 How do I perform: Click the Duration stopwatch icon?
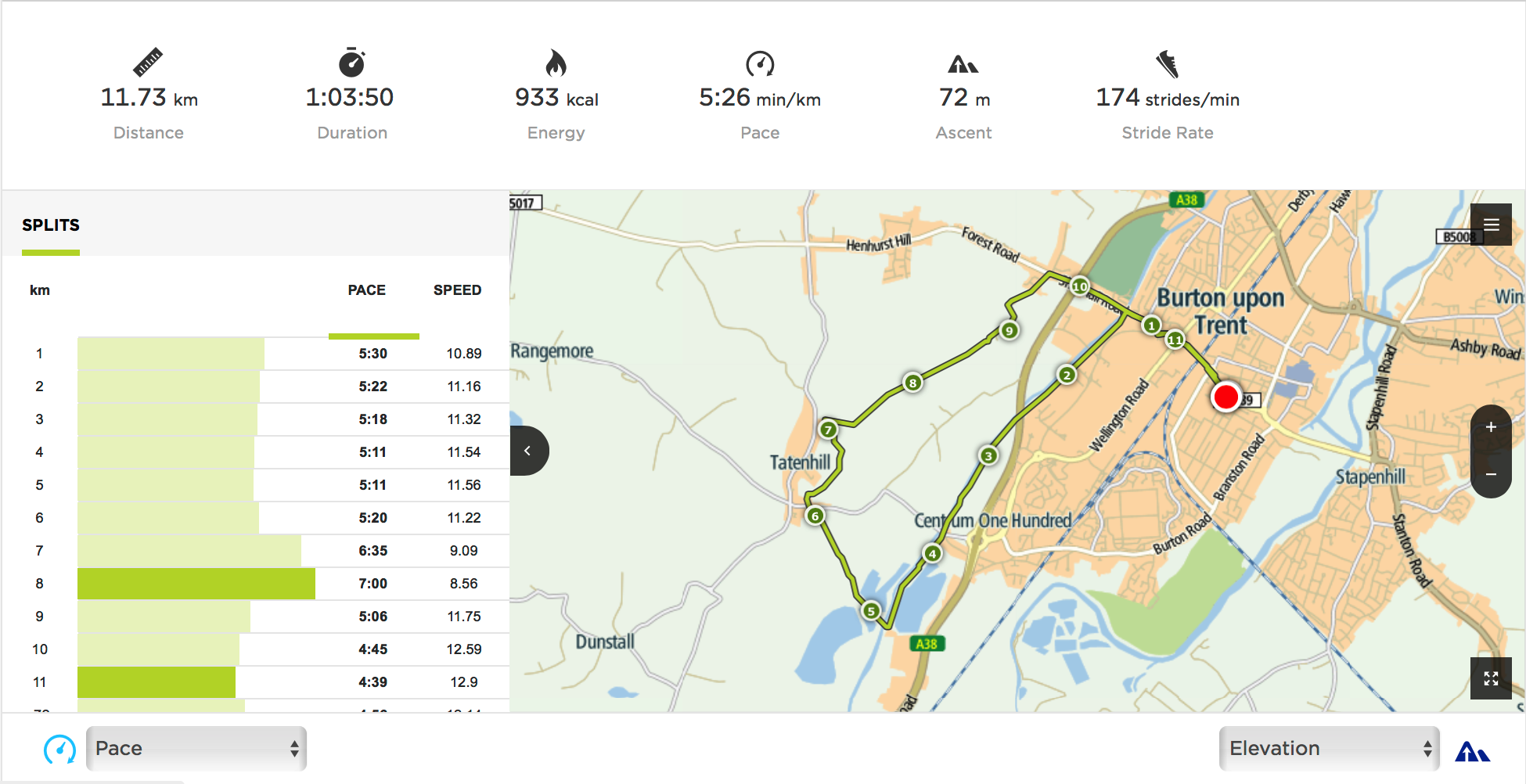click(x=351, y=61)
